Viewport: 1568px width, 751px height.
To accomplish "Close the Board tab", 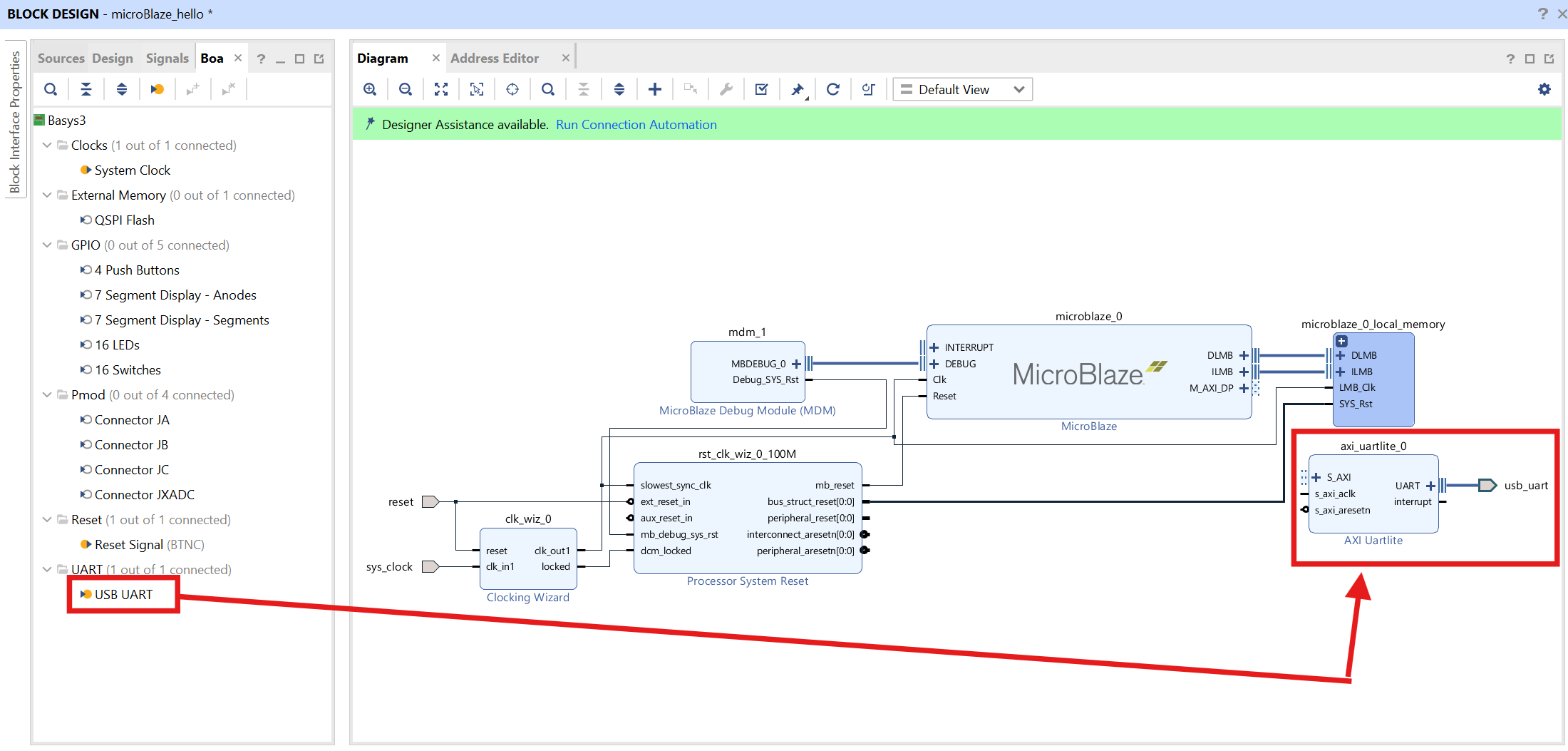I will 238,58.
